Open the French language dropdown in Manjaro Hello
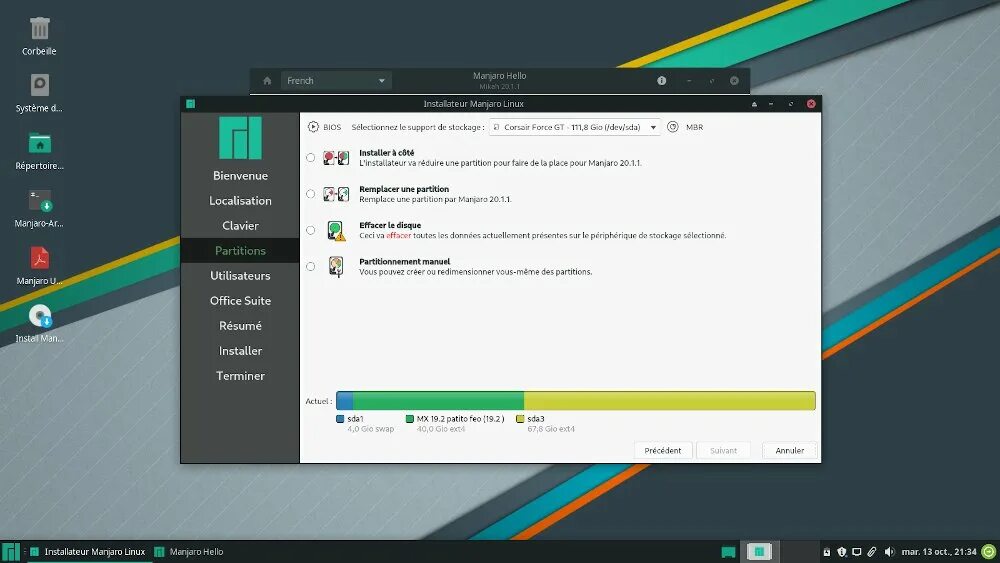1000x563 pixels. [335, 81]
